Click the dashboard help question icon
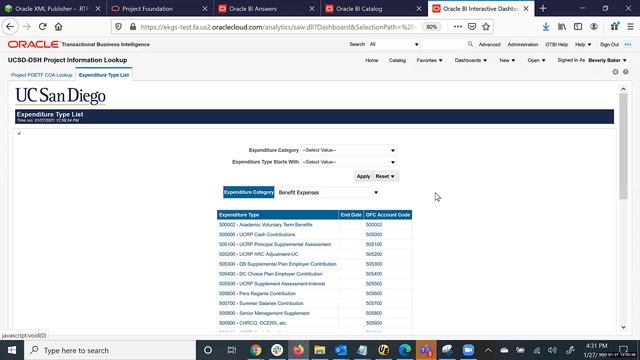 coord(626,72)
